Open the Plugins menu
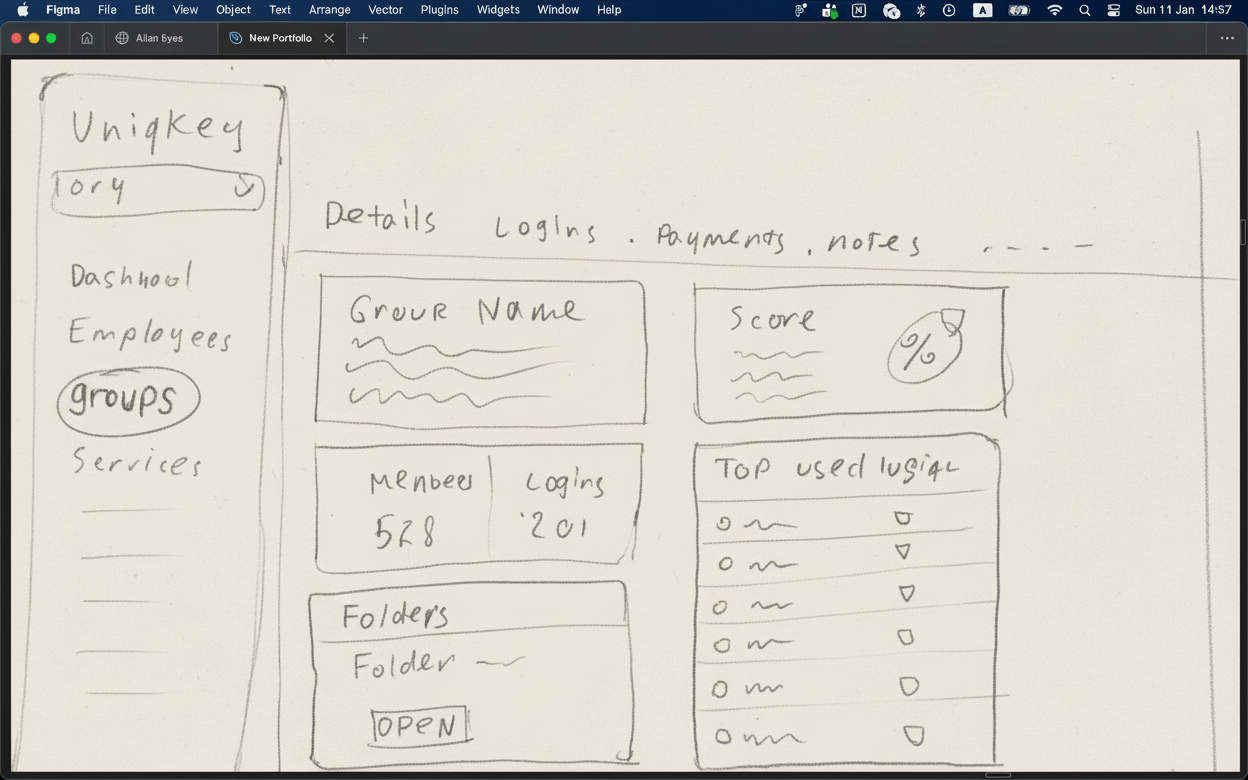Viewport: 1248px width, 780px height. coord(439,10)
